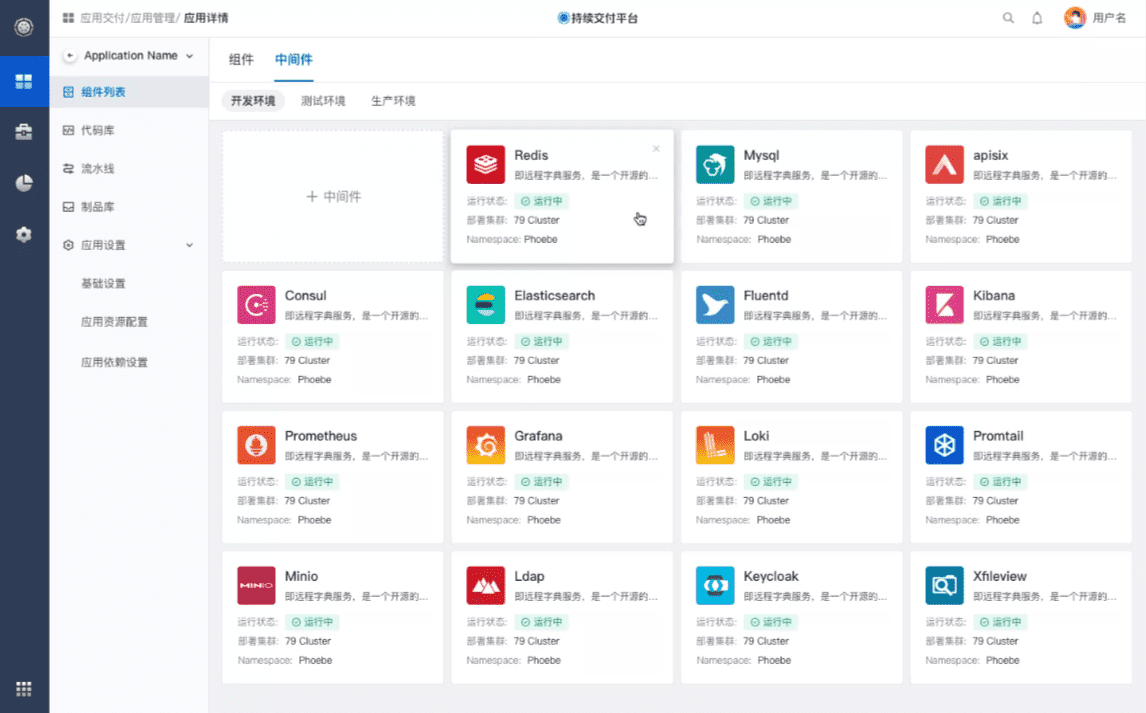Click the Elasticsearch card title
Screen dimensions: 1146x713
[x=555, y=295]
